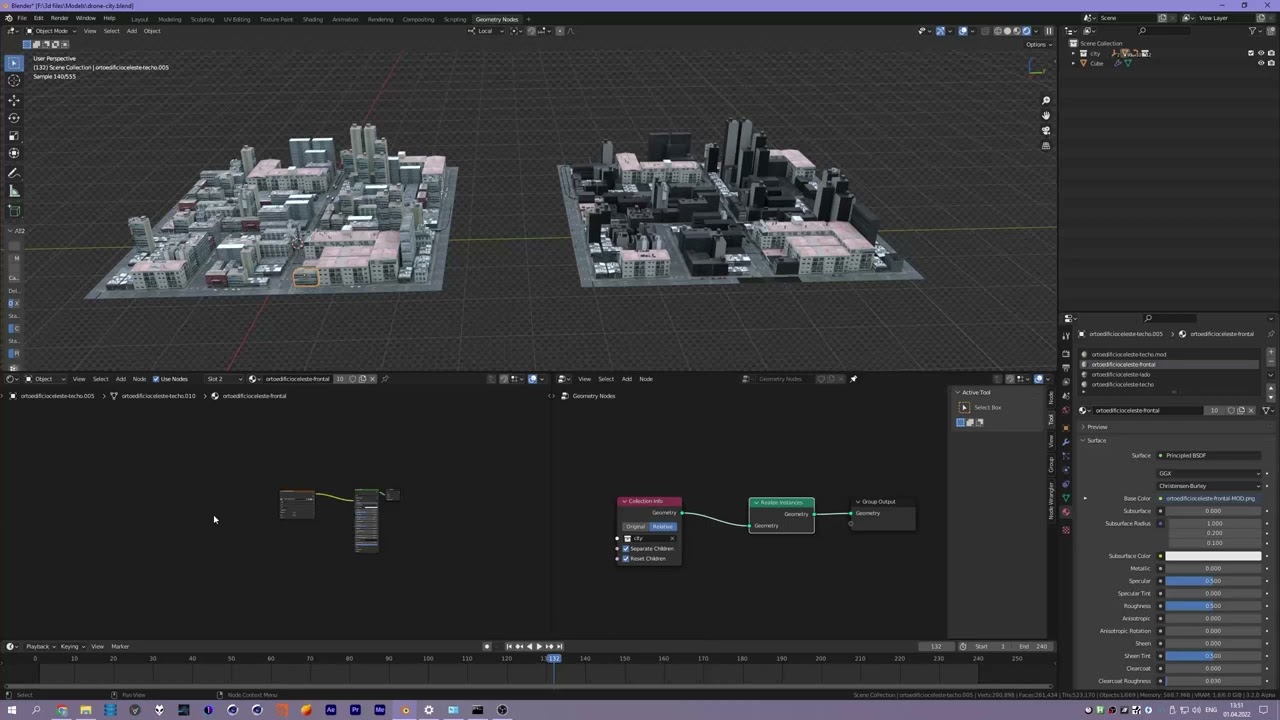Open the Slot 2 material slot dropdown
The image size is (1280, 720).
pos(224,379)
